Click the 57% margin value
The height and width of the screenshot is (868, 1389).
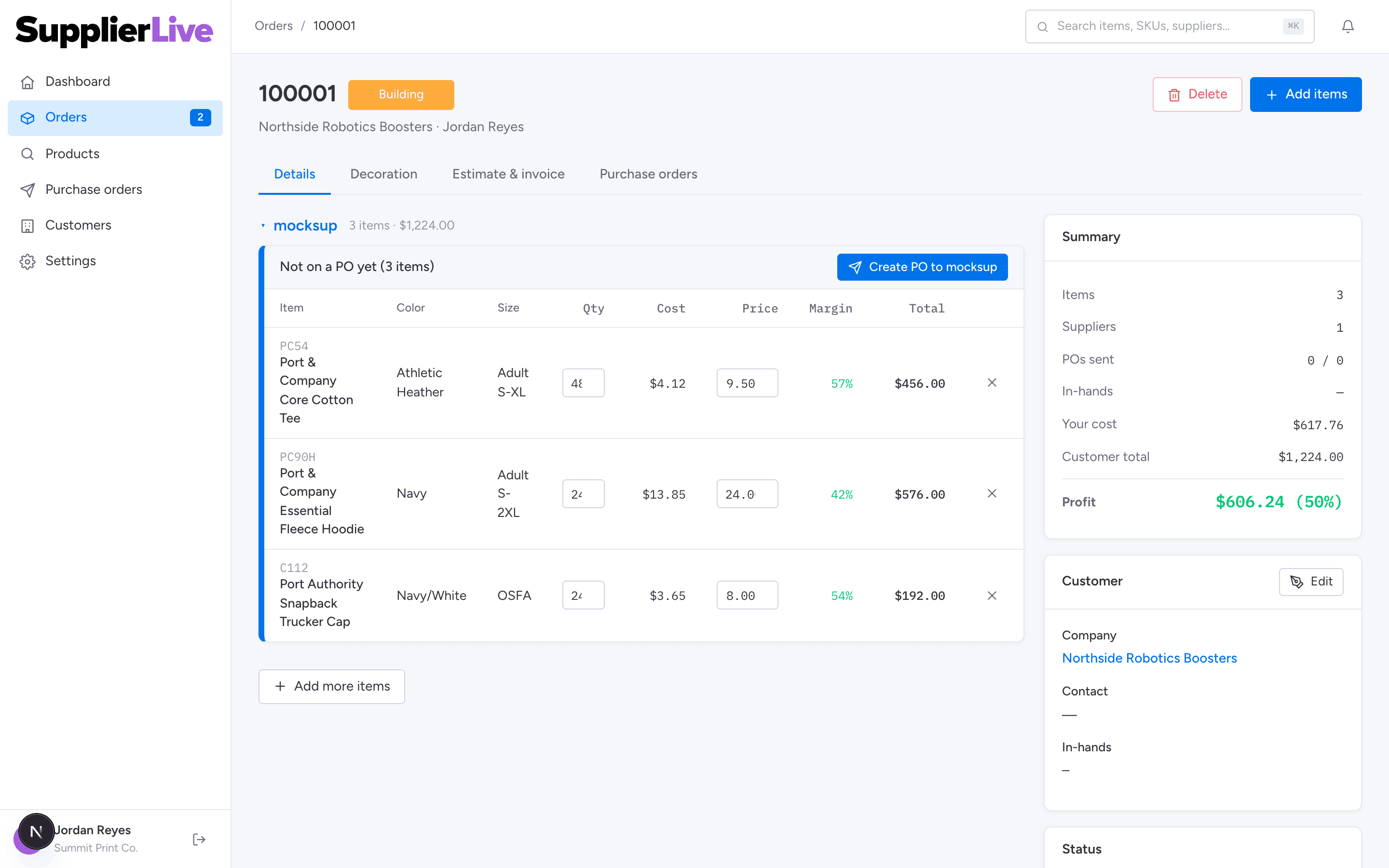tap(842, 383)
